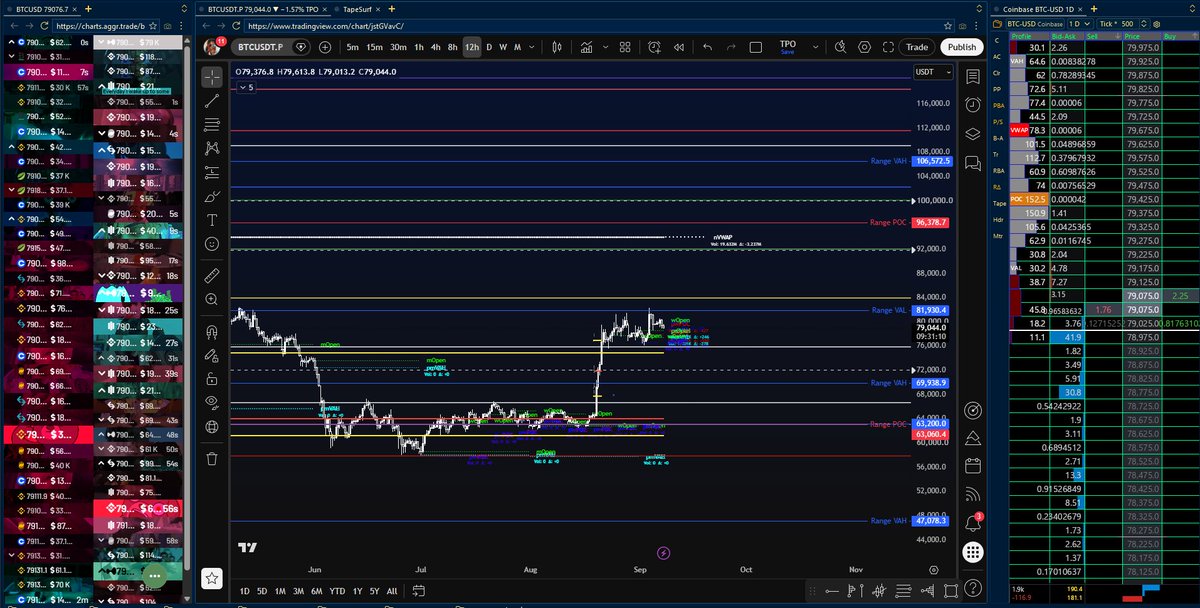Select the crosshair cursor tool
The width and height of the screenshot is (1200, 608).
[212, 77]
